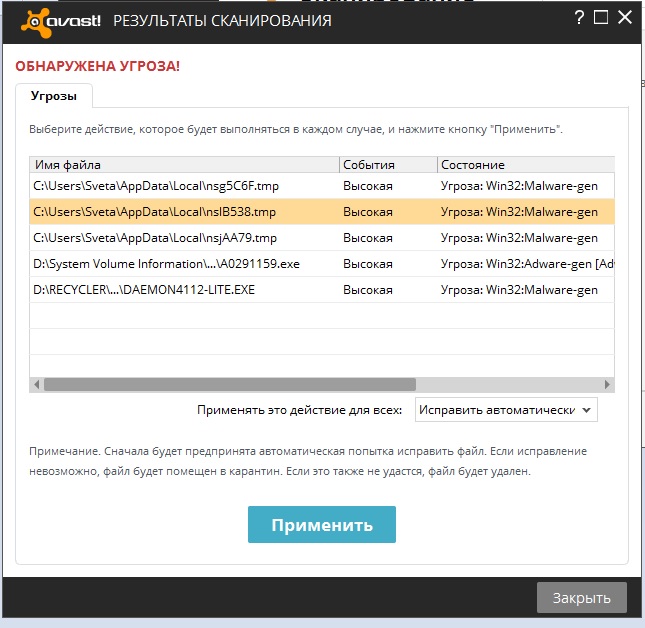The height and width of the screenshot is (628, 645).
Task: Click the Применить button
Action: pyautogui.click(x=322, y=524)
